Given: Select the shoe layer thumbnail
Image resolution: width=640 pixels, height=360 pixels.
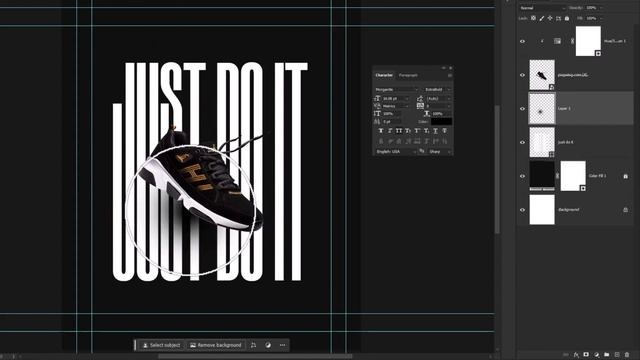Looking at the screenshot, I should coord(542,75).
